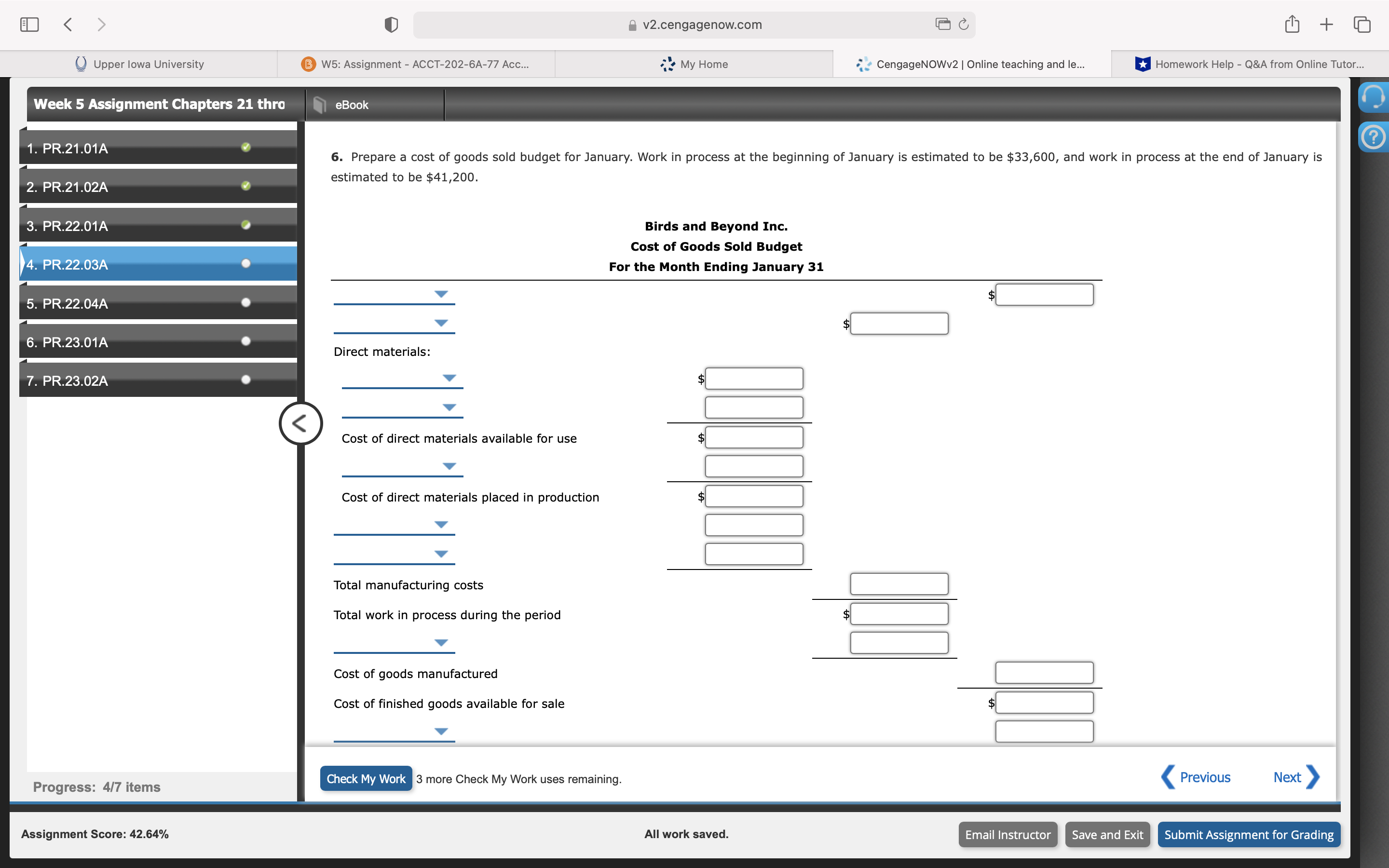Click the Share icon in toolbar
The height and width of the screenshot is (868, 1389).
click(1292, 24)
